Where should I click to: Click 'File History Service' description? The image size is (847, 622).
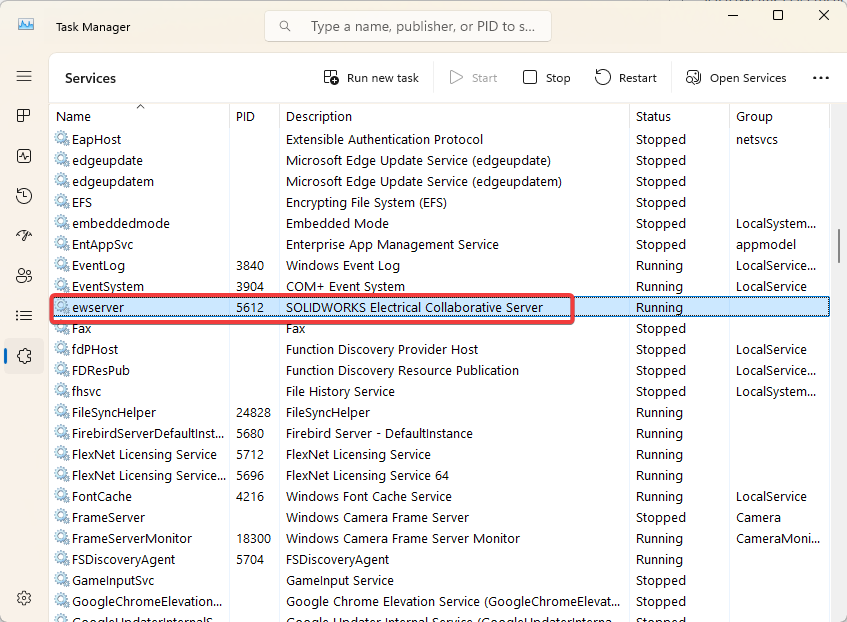340,392
